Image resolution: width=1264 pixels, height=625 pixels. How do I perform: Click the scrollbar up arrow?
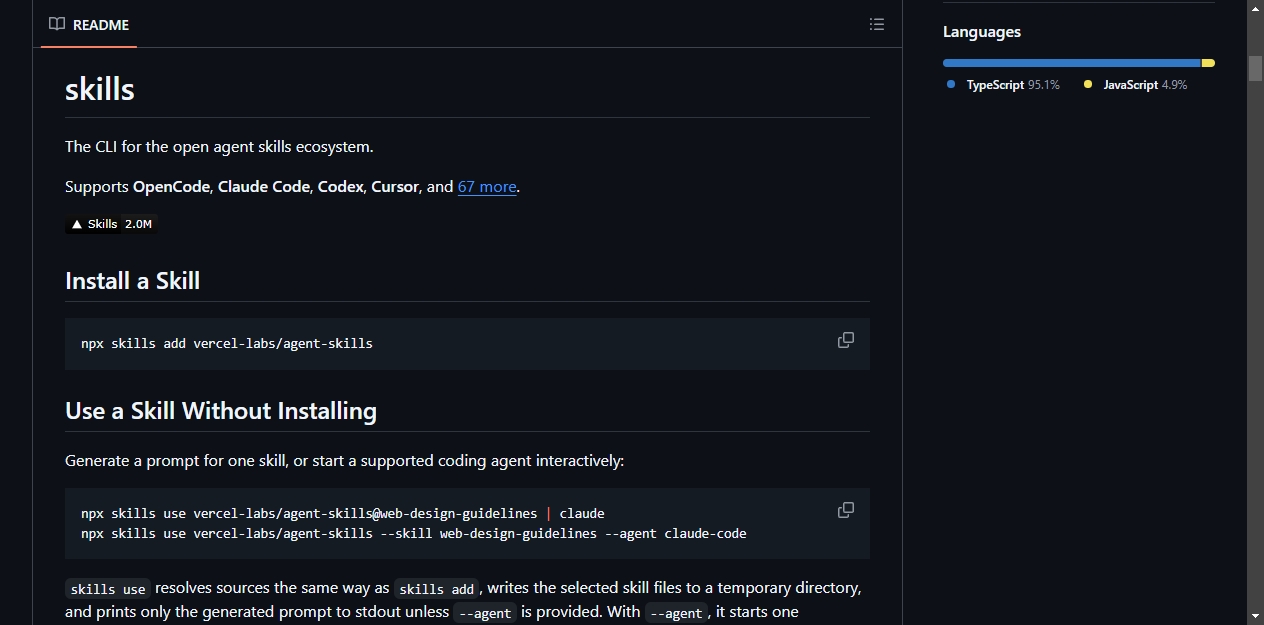click(x=1255, y=8)
